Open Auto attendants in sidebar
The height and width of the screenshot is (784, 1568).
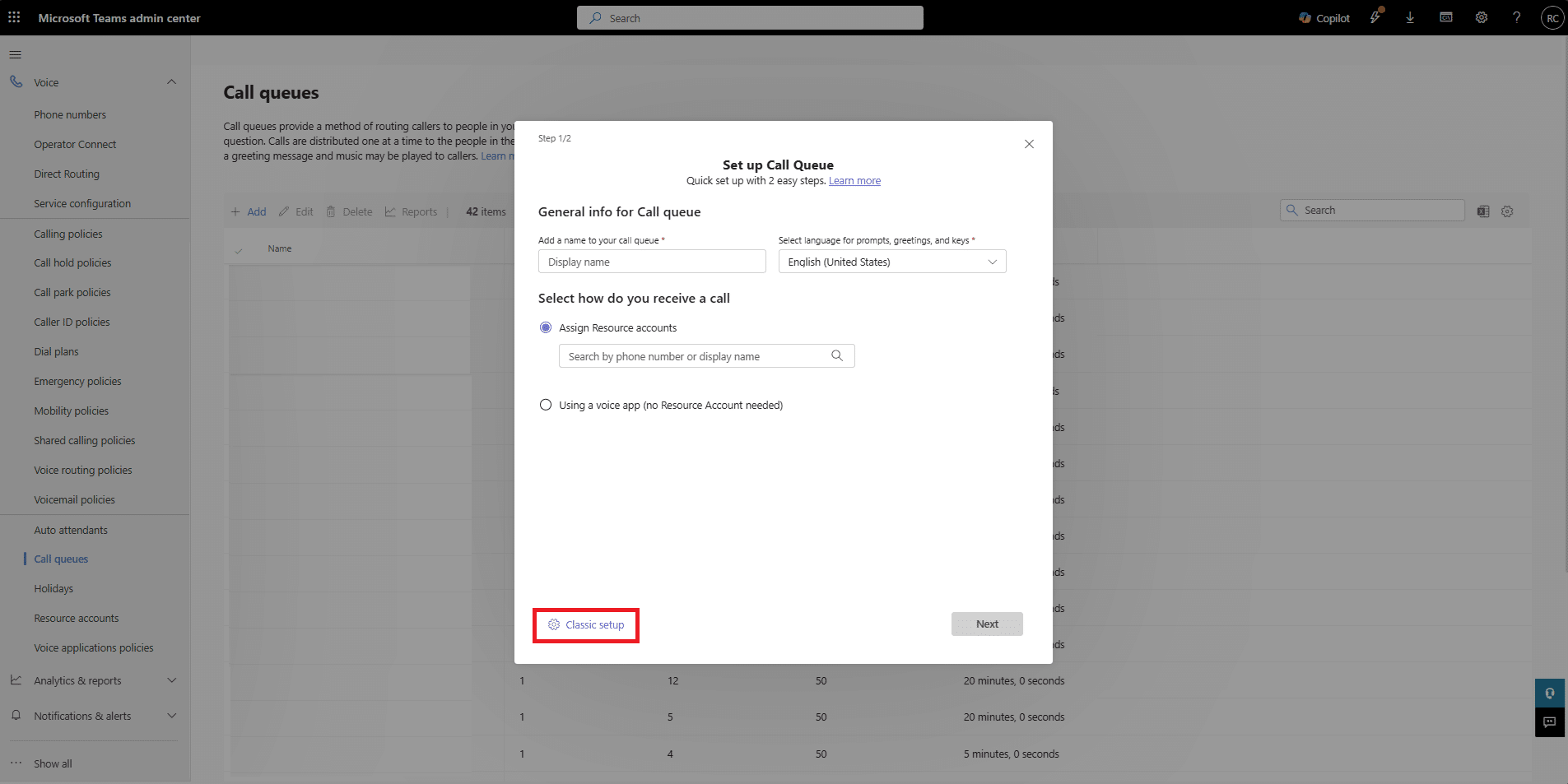pos(71,530)
